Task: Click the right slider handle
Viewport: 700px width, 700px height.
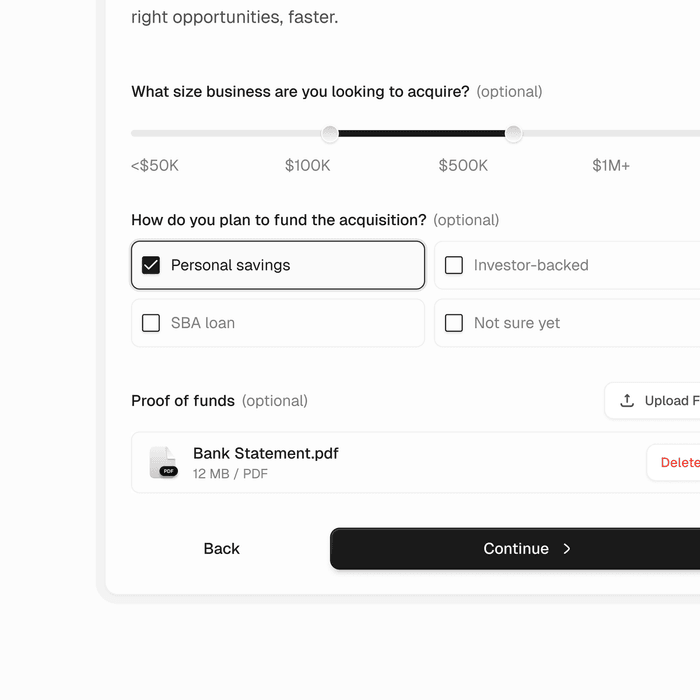Action: (x=513, y=134)
